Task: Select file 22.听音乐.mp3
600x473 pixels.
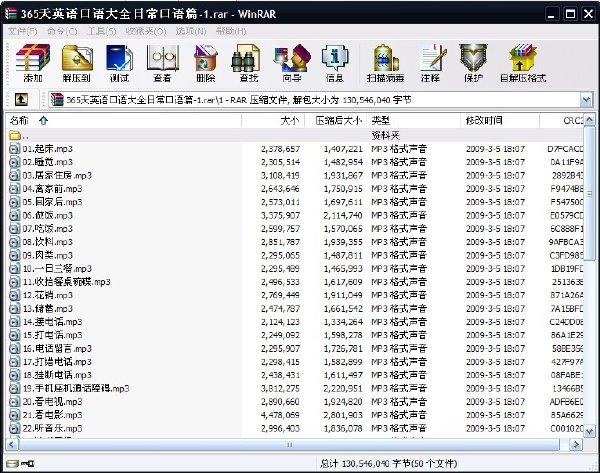Action: pyautogui.click(x=52, y=428)
